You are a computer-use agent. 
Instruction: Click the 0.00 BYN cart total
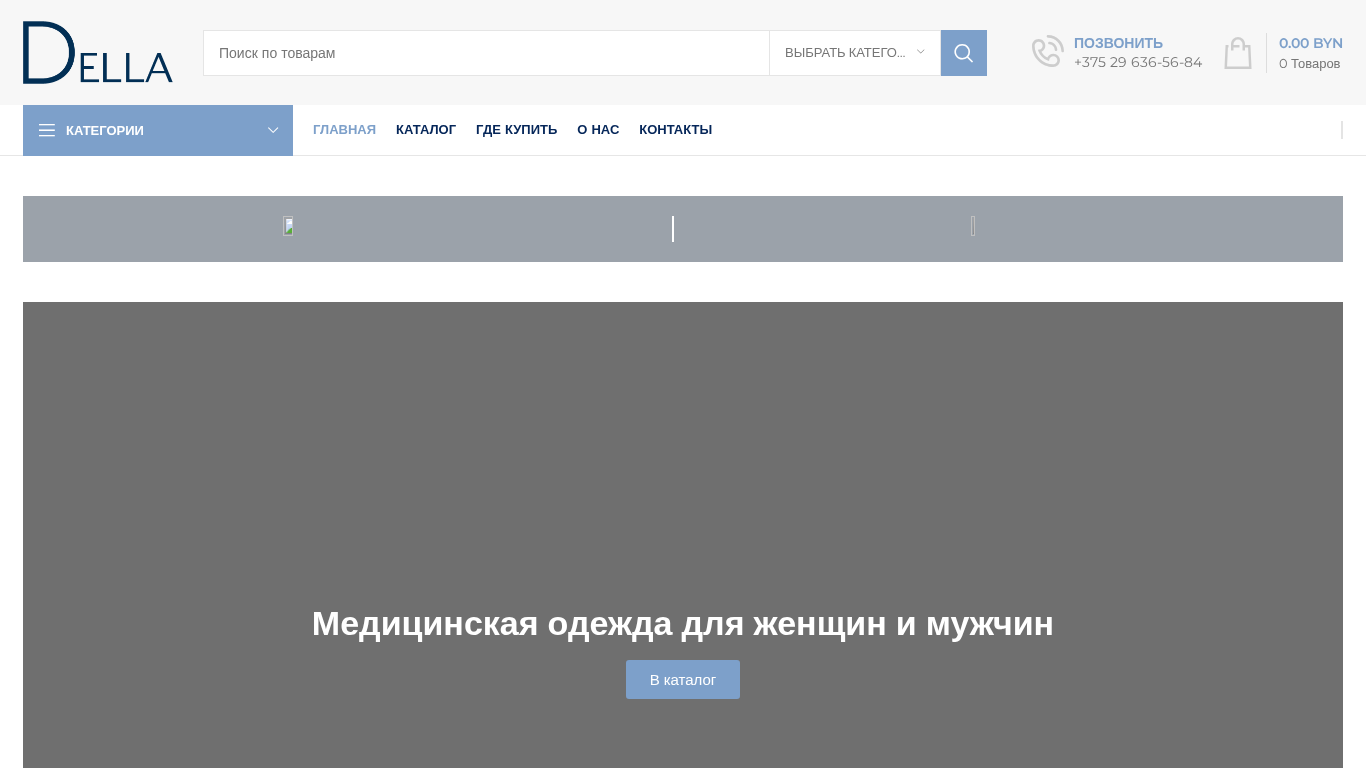1310,43
